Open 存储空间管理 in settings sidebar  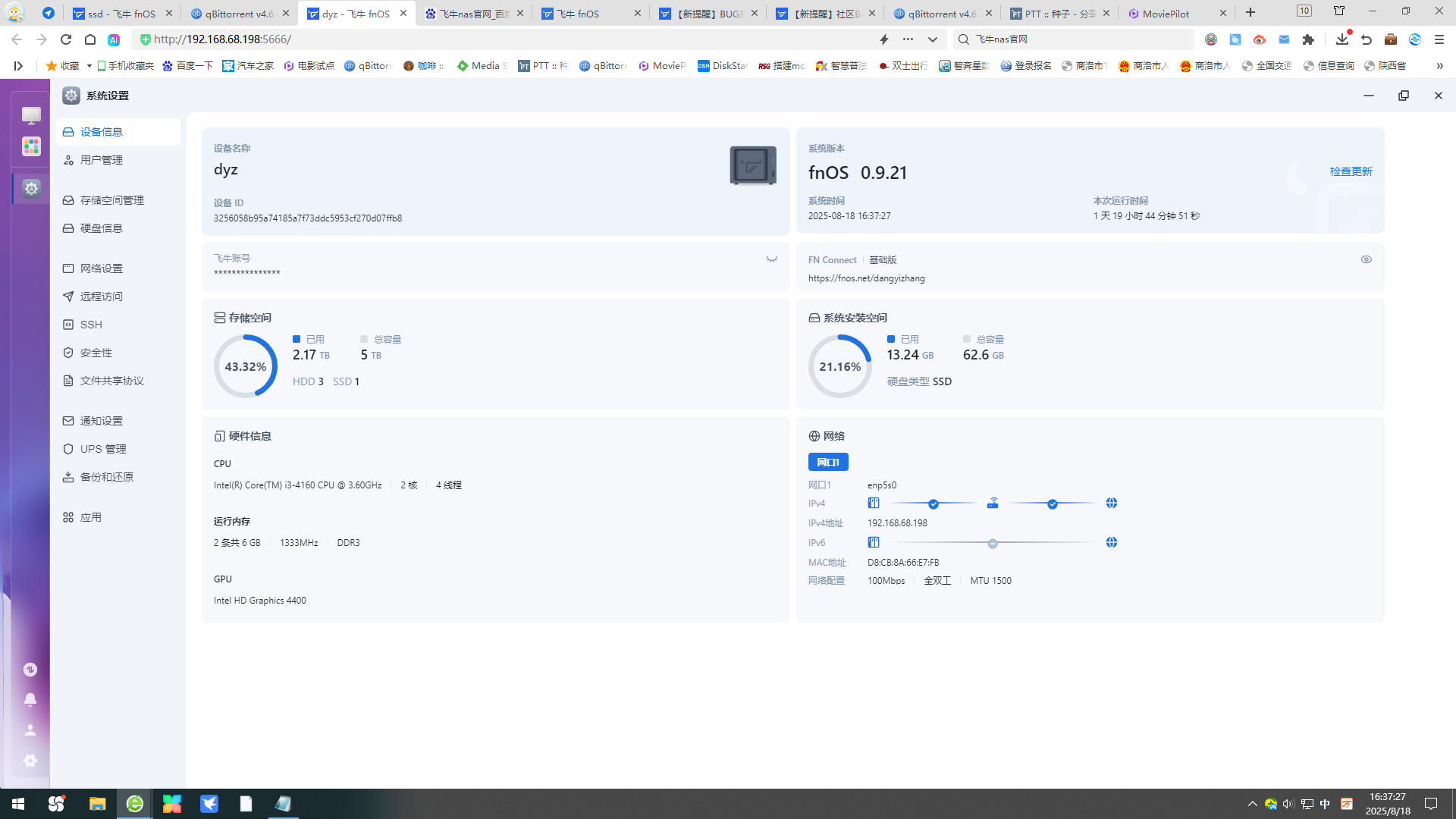tap(111, 200)
